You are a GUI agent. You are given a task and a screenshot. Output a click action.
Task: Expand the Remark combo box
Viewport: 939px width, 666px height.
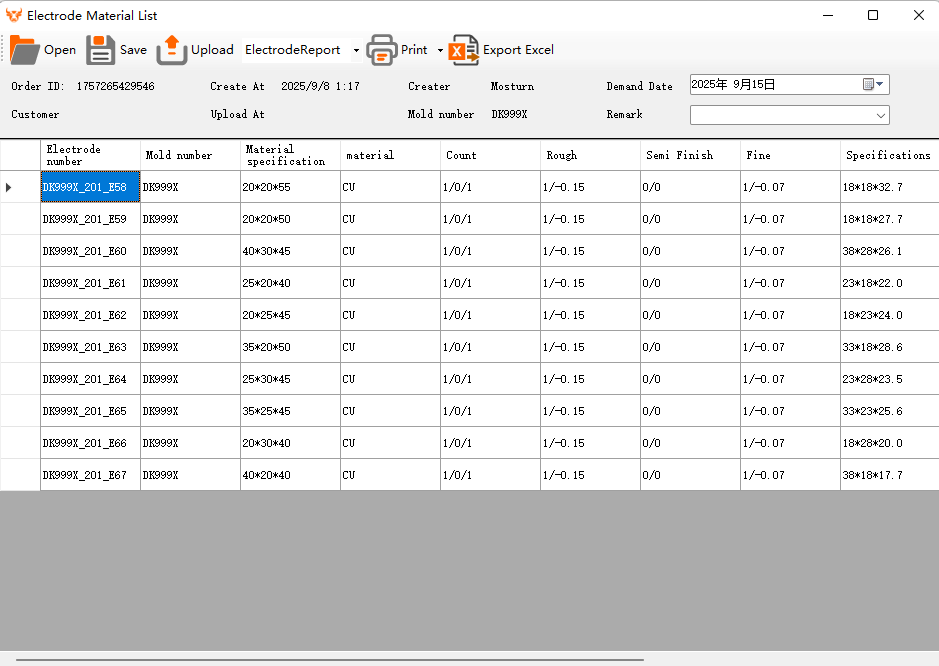pos(880,115)
